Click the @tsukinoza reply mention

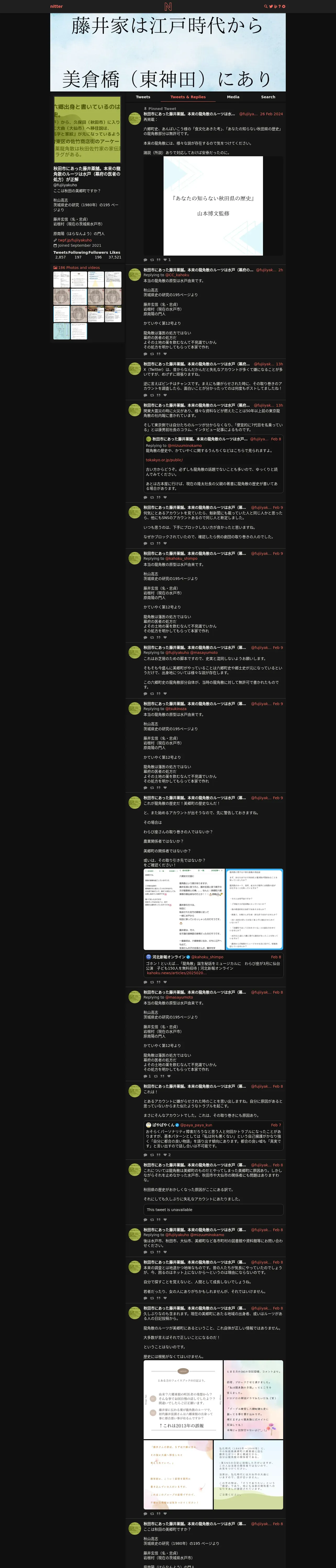tap(176, 708)
